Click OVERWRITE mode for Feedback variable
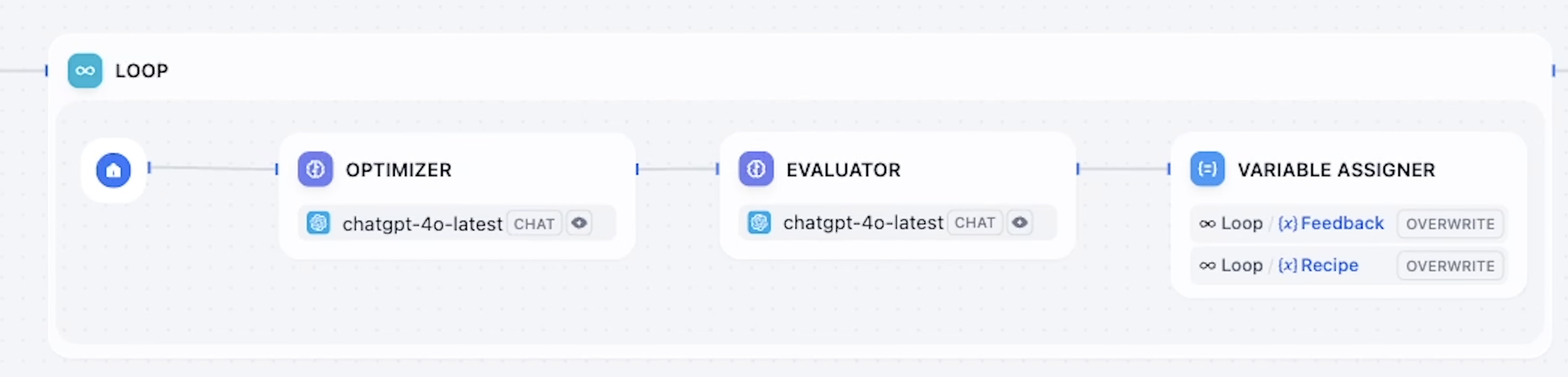This screenshot has height=377, width=1568. (x=1450, y=224)
